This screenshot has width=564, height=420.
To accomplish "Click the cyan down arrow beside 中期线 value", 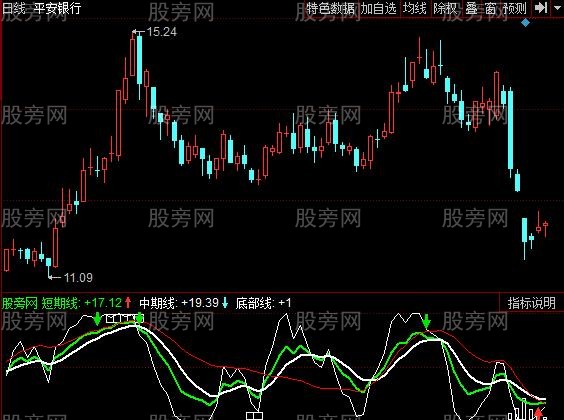I will click(225, 303).
